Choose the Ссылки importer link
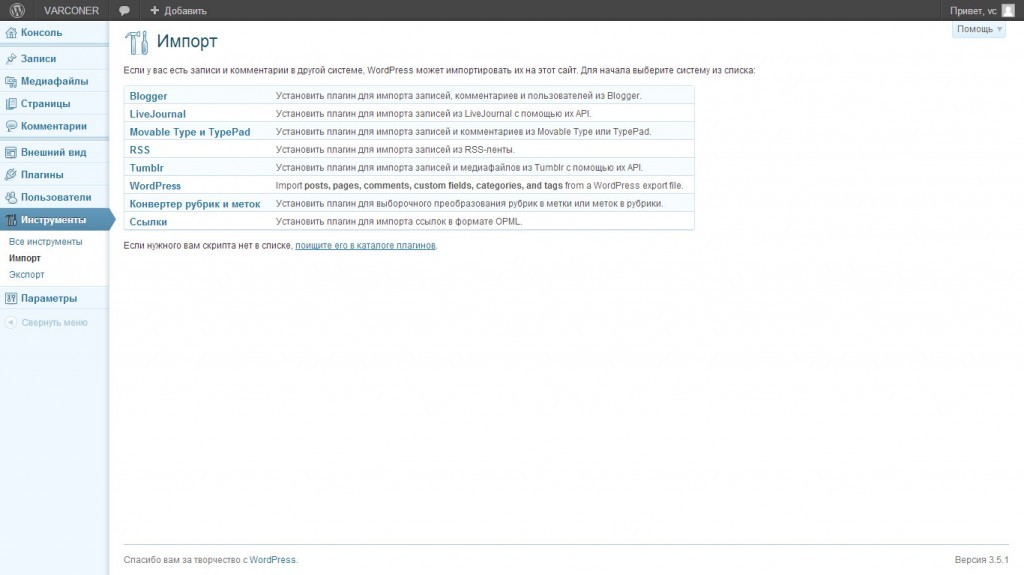The image size is (1024, 575). pos(148,222)
